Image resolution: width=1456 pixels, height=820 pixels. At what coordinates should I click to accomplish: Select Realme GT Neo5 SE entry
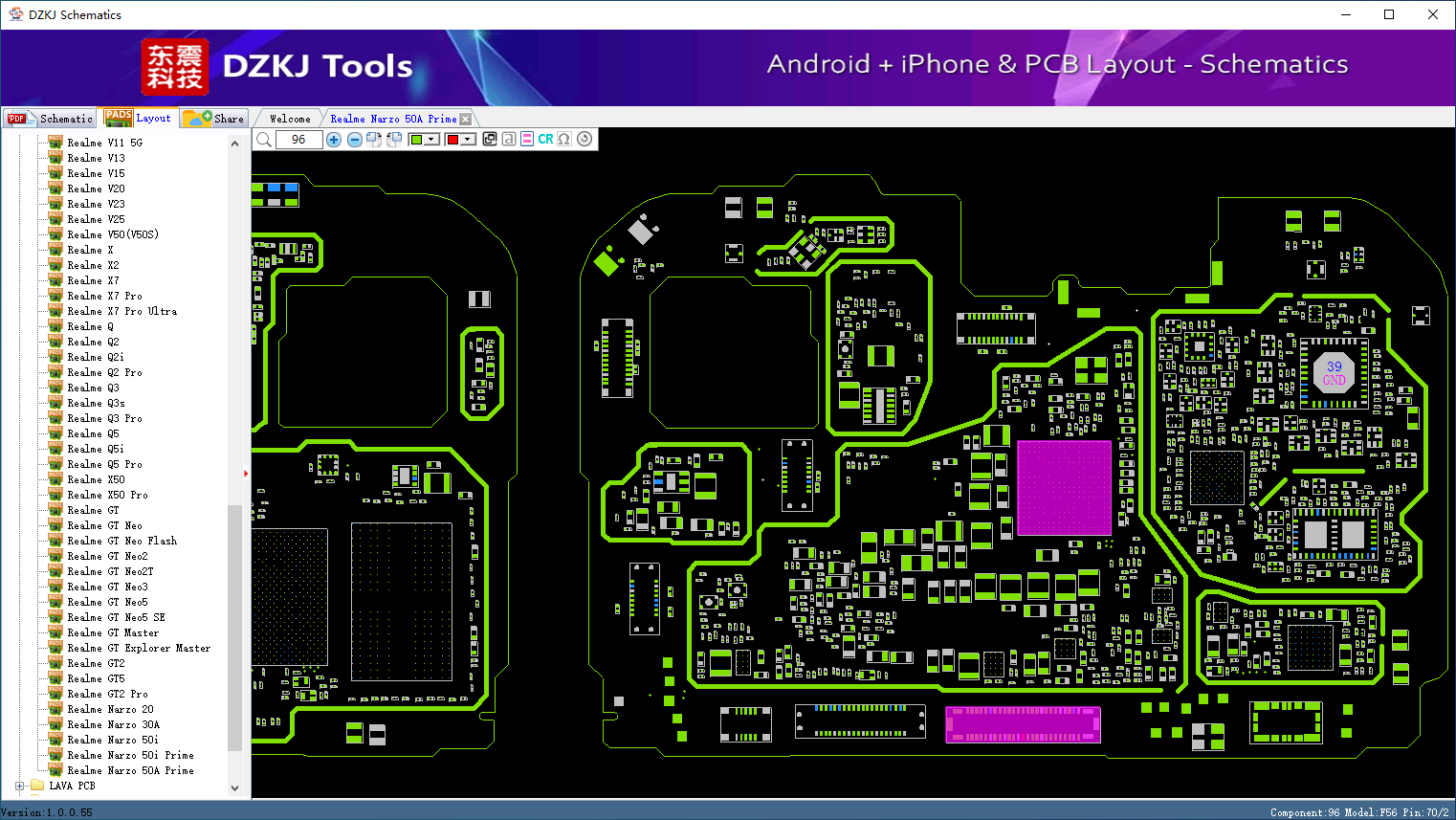(x=116, y=618)
